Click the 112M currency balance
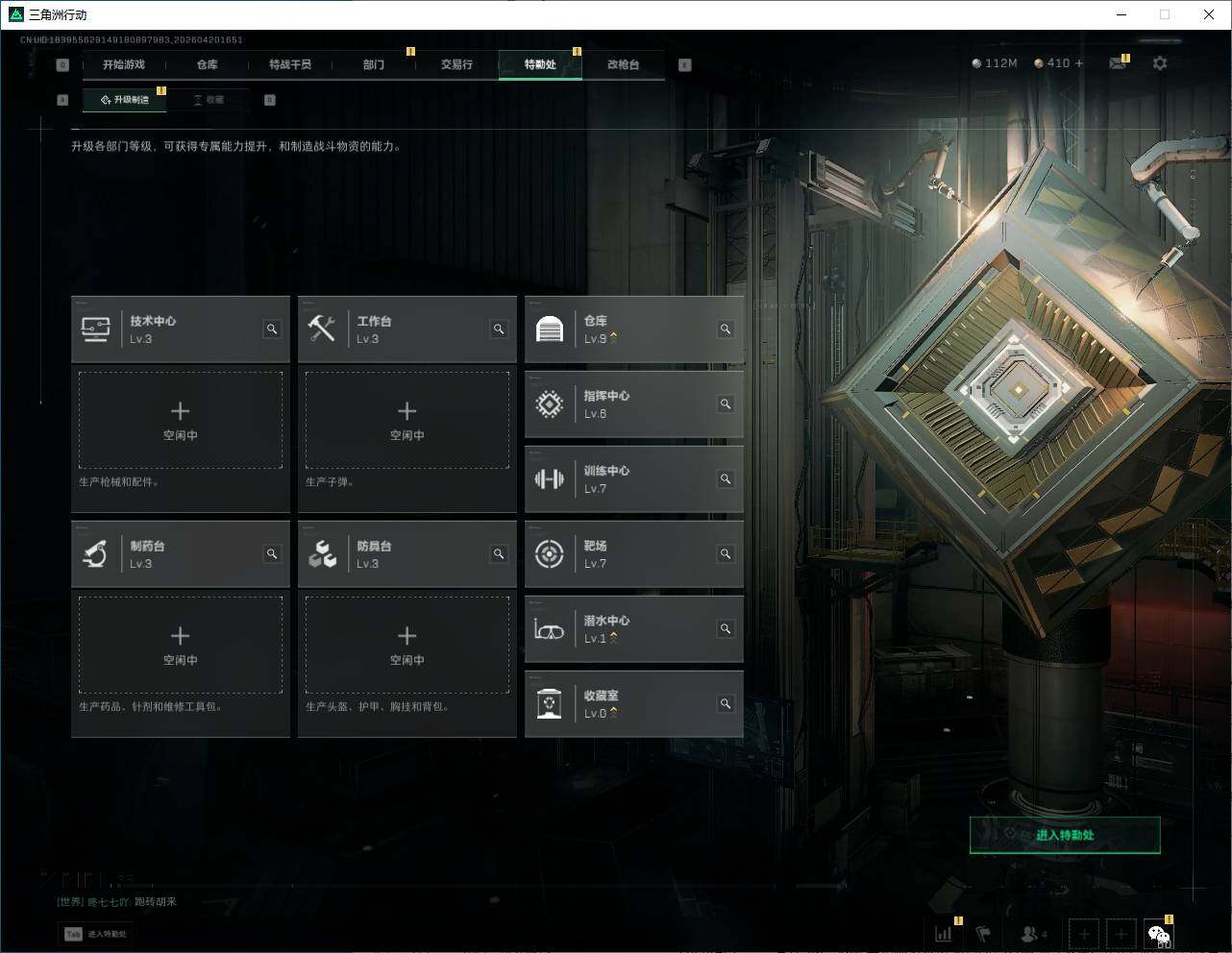This screenshot has height=953, width=1232. (995, 63)
